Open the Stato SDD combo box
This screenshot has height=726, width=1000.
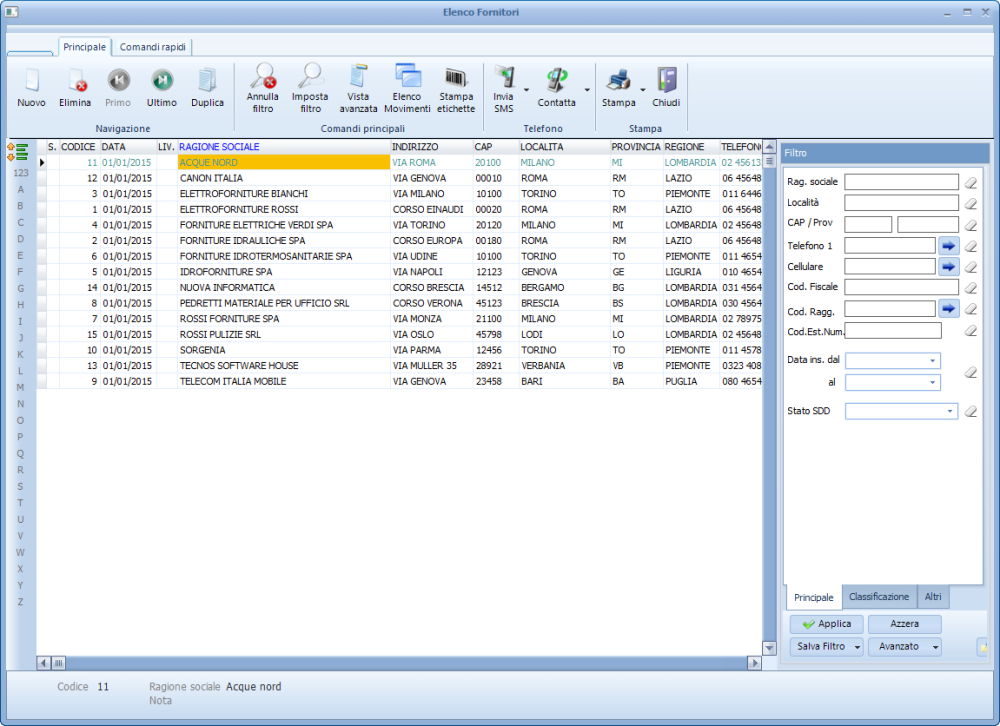click(950, 411)
